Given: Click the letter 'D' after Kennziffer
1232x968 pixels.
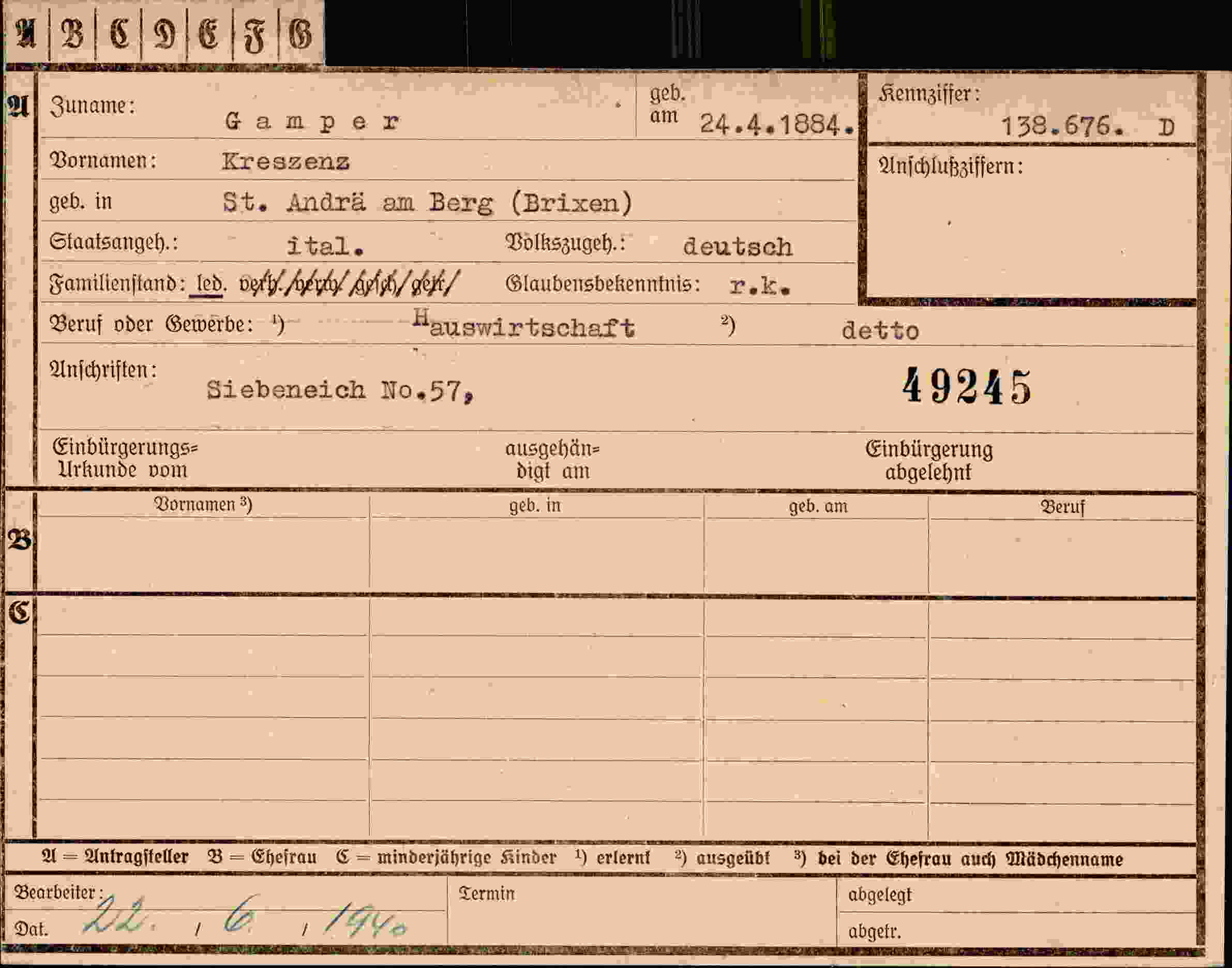Looking at the screenshot, I should point(1166,128).
